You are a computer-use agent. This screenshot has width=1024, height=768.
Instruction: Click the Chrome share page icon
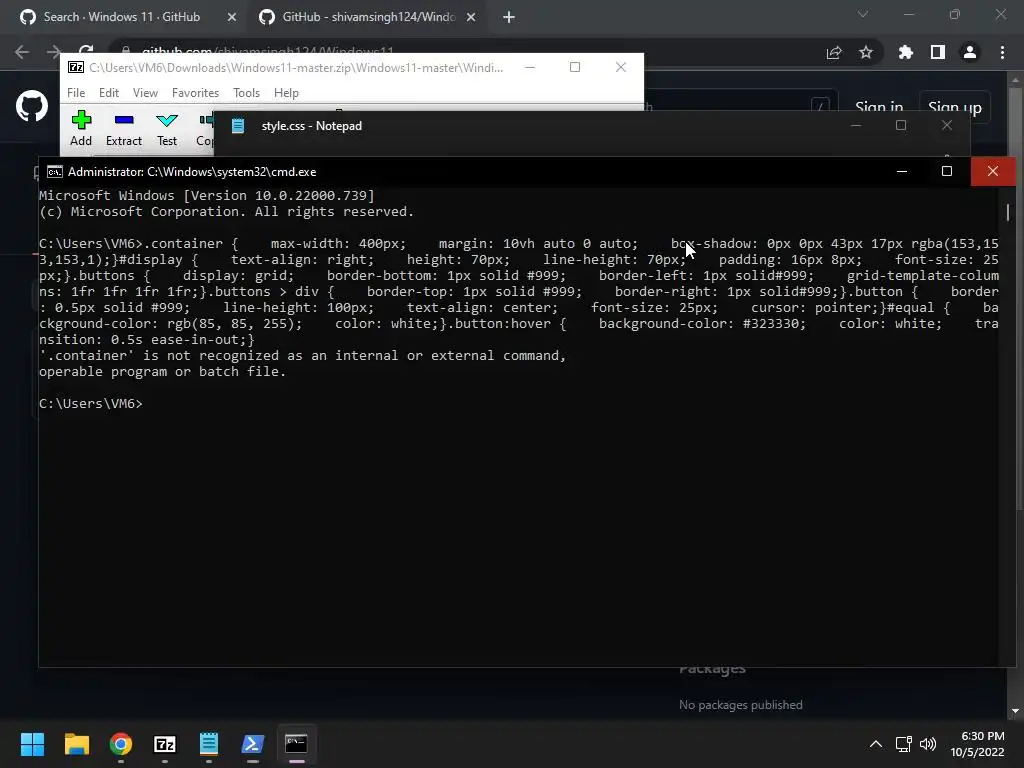click(x=834, y=52)
